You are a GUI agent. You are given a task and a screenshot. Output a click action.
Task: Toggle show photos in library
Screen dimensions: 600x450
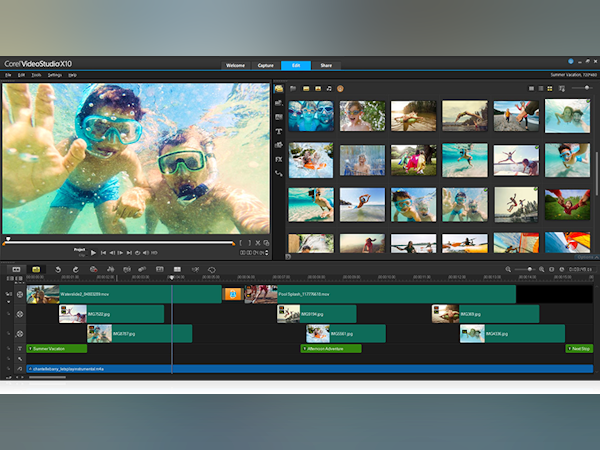click(318, 88)
